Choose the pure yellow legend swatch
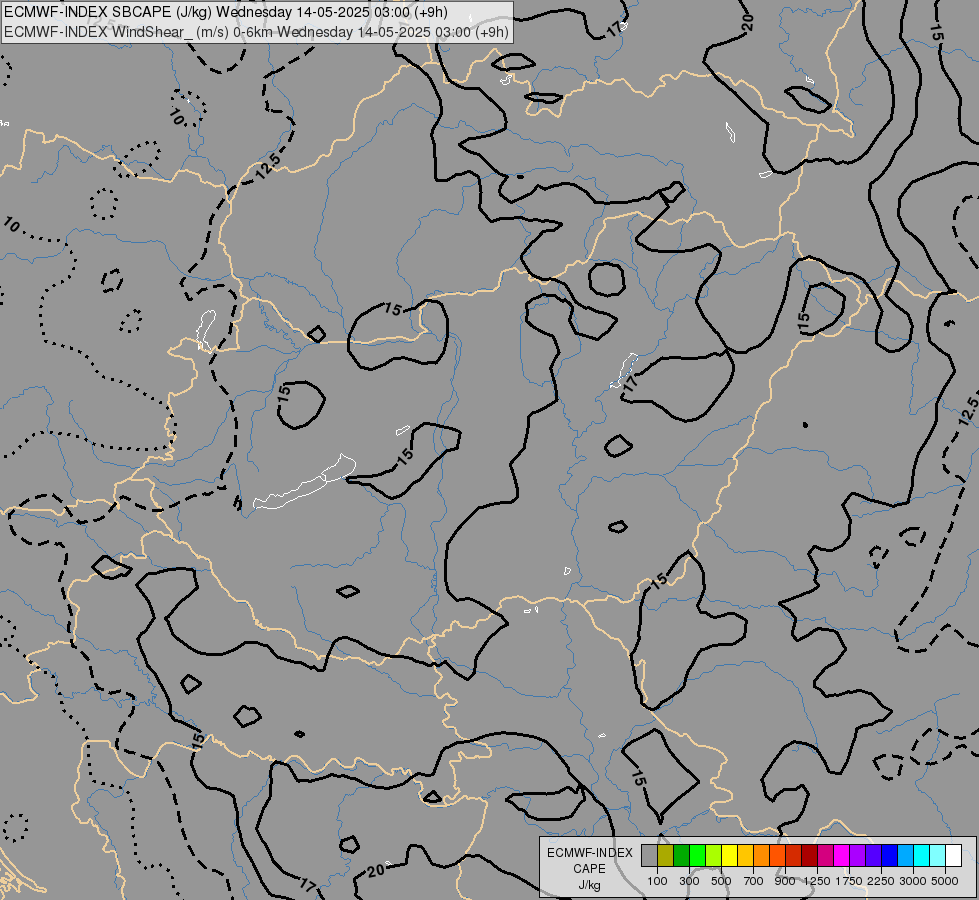The image size is (979, 900). (729, 855)
